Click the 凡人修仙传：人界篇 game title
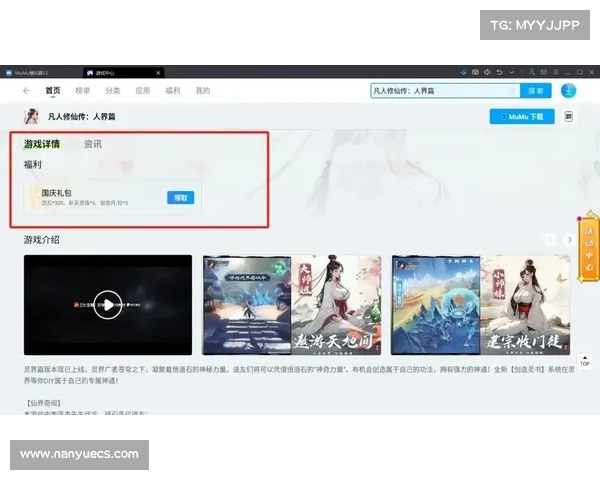 (x=82, y=116)
